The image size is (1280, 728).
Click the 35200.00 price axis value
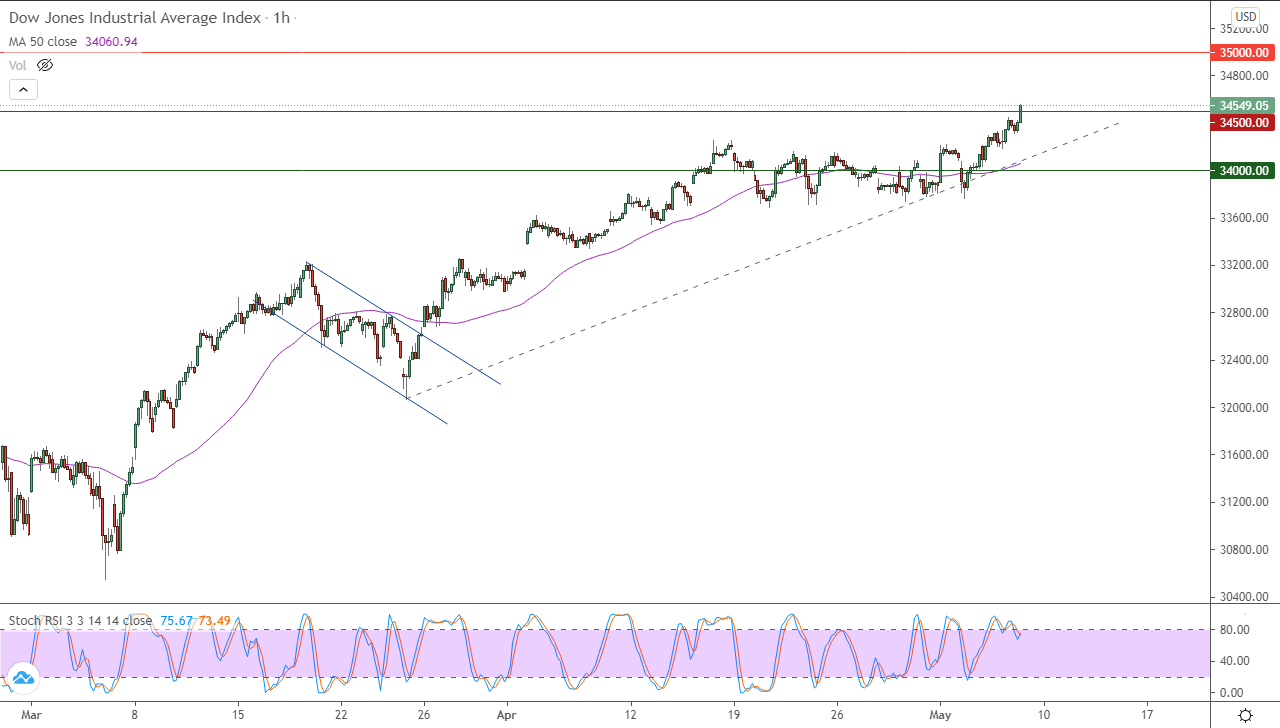pyautogui.click(x=1244, y=28)
